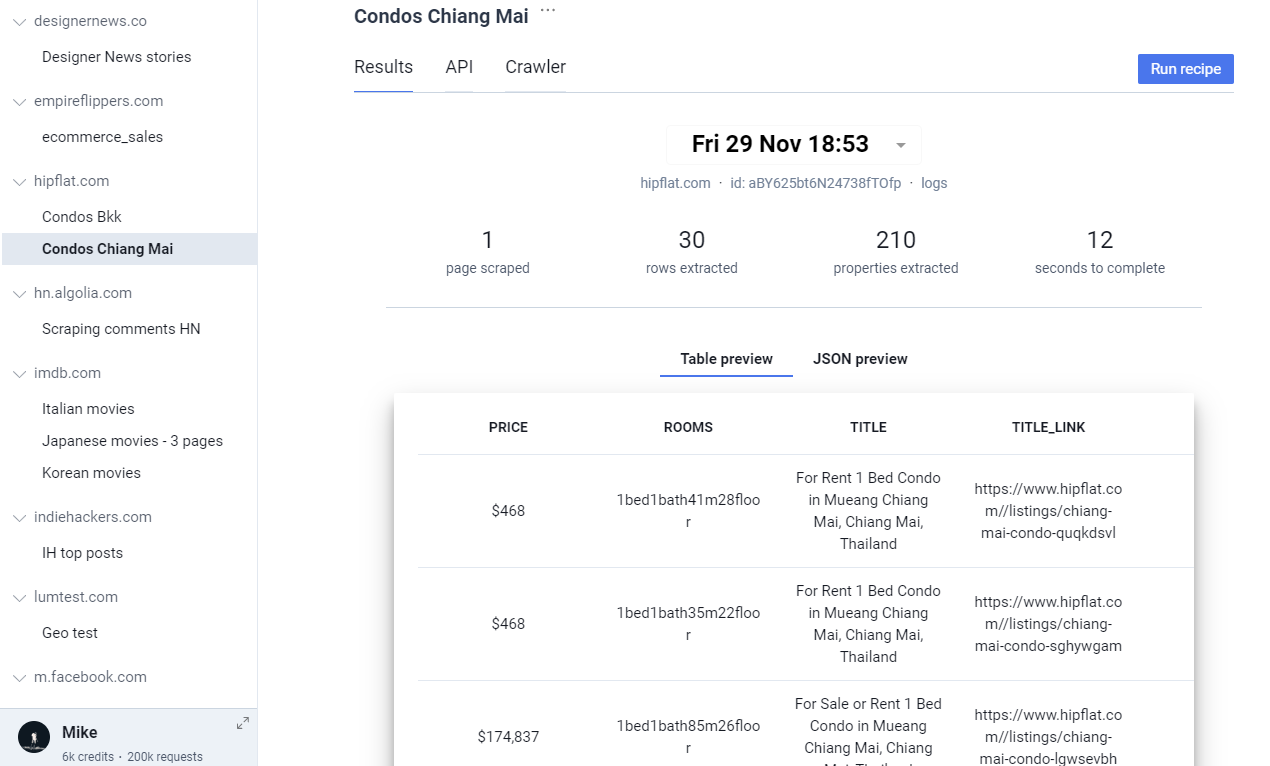Select the Table preview tab
Viewport: 1270px width, 766px height.
pos(726,359)
